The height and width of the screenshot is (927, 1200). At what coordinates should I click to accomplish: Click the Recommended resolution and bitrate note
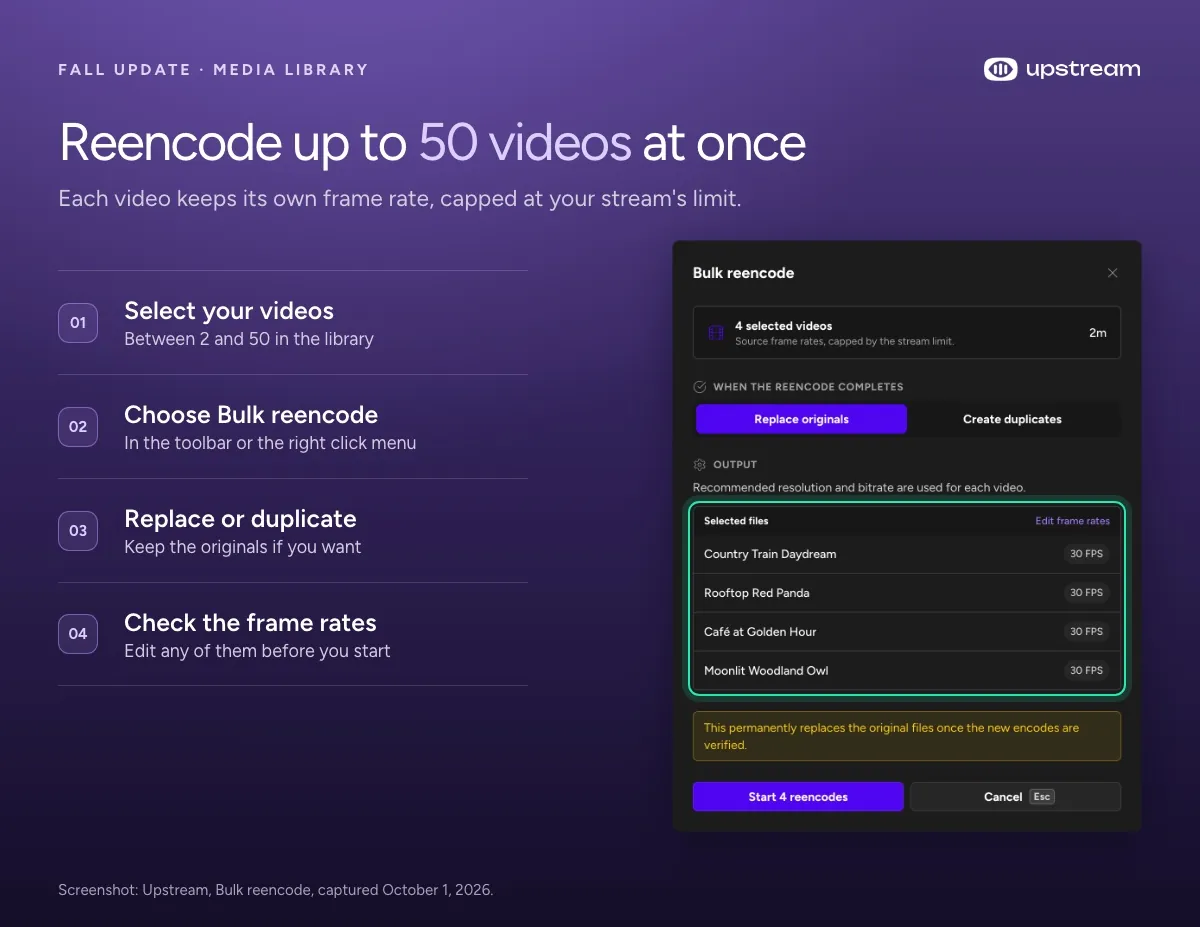click(859, 488)
